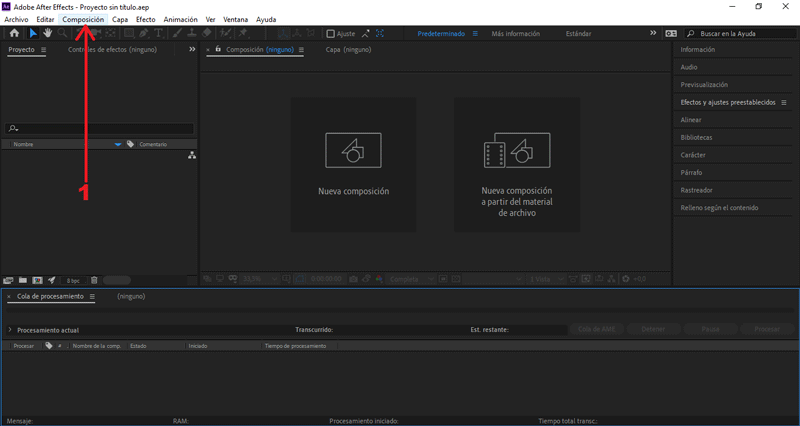Toggle world axis mode
Viewport: 800px width, 426px height.
click(296, 33)
